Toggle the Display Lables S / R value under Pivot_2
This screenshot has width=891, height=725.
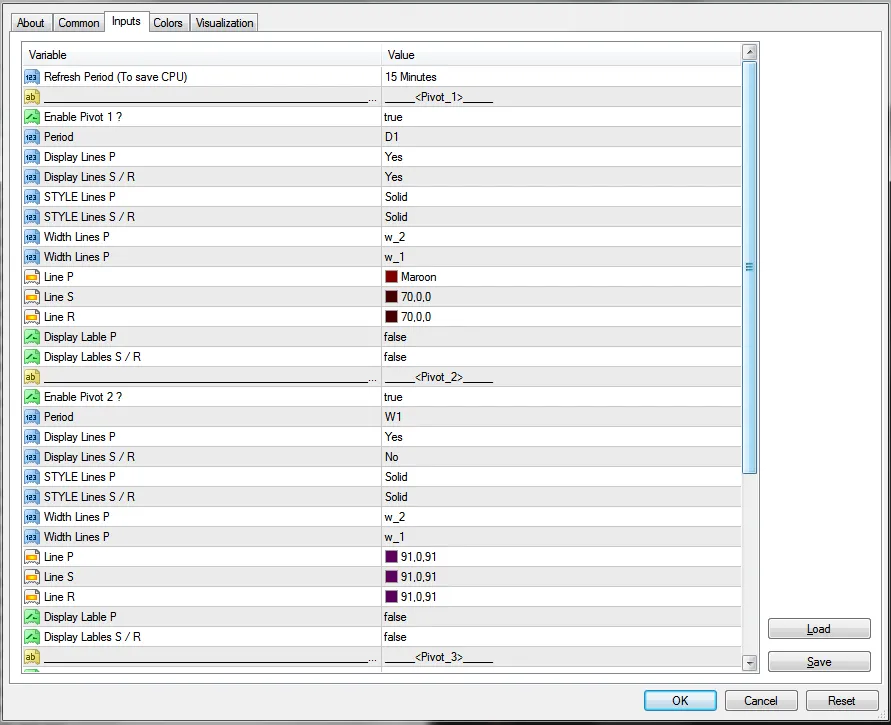[395, 637]
